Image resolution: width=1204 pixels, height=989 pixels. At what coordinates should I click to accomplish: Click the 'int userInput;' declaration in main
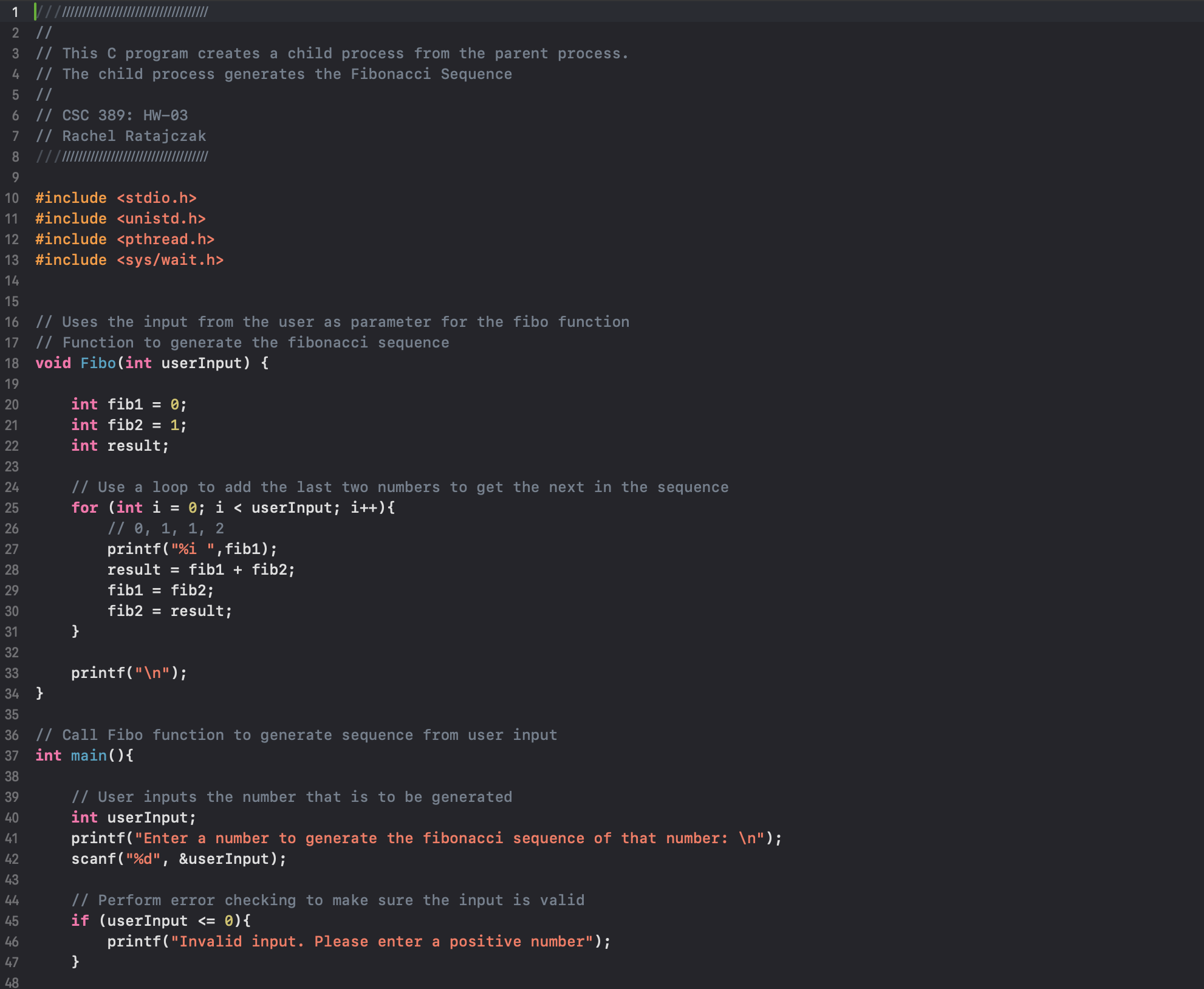click(x=134, y=818)
